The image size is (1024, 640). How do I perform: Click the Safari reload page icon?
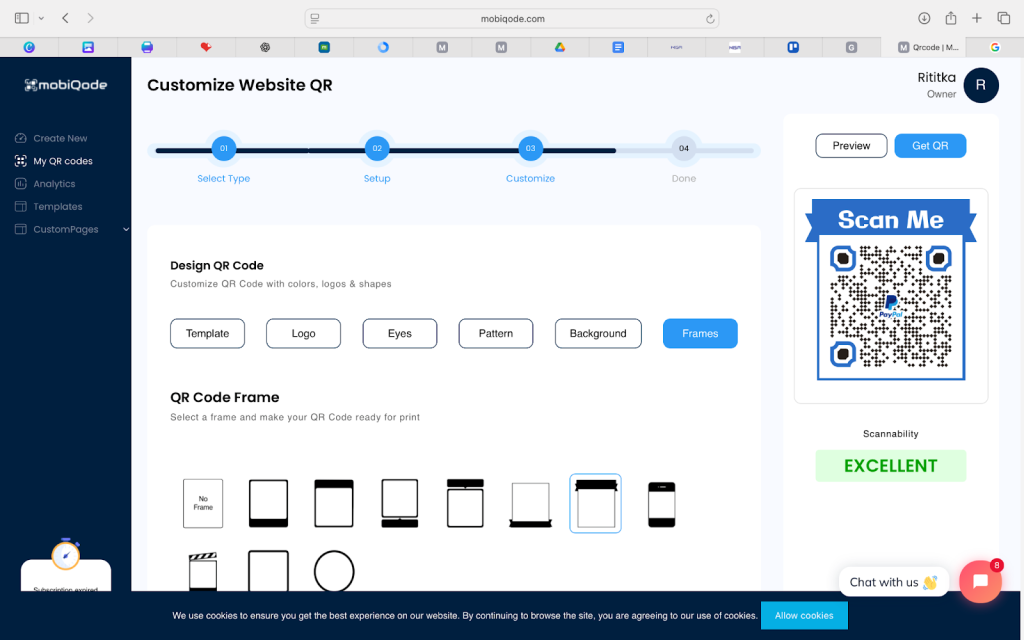[x=710, y=18]
